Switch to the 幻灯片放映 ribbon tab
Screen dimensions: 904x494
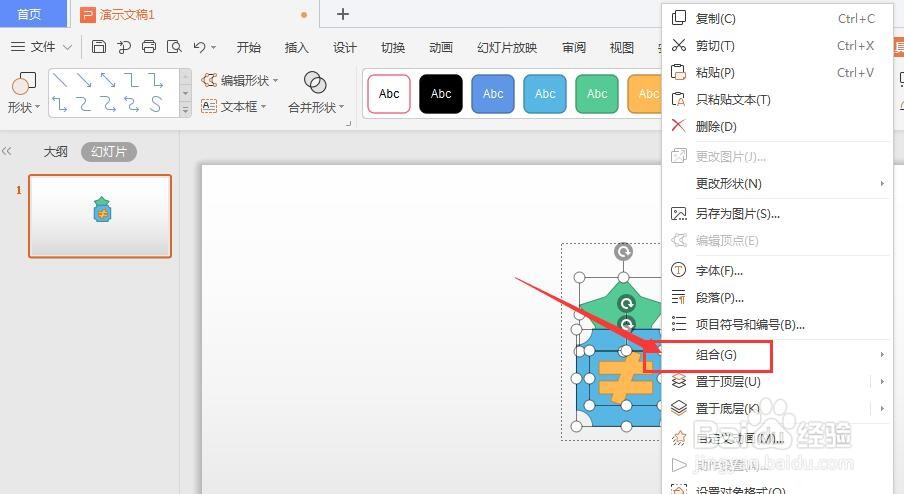pos(507,47)
